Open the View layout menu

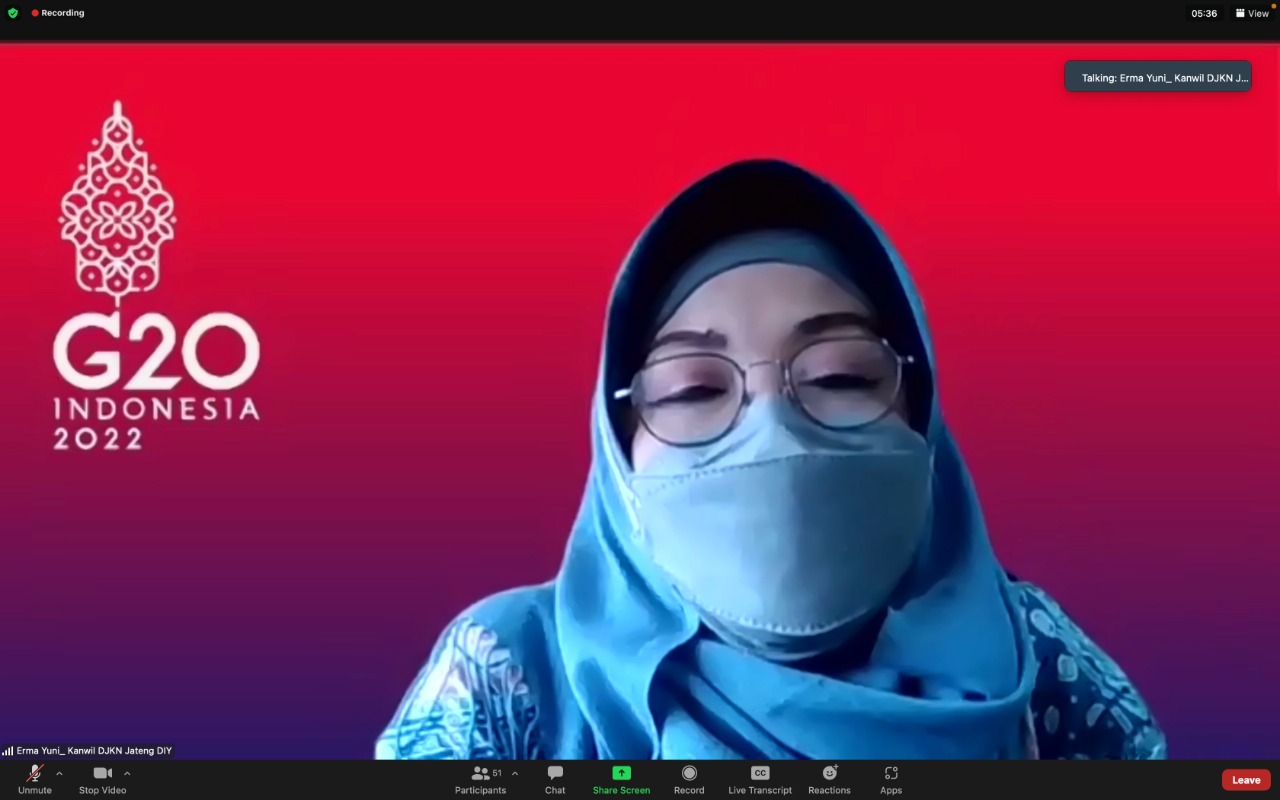(x=1252, y=13)
